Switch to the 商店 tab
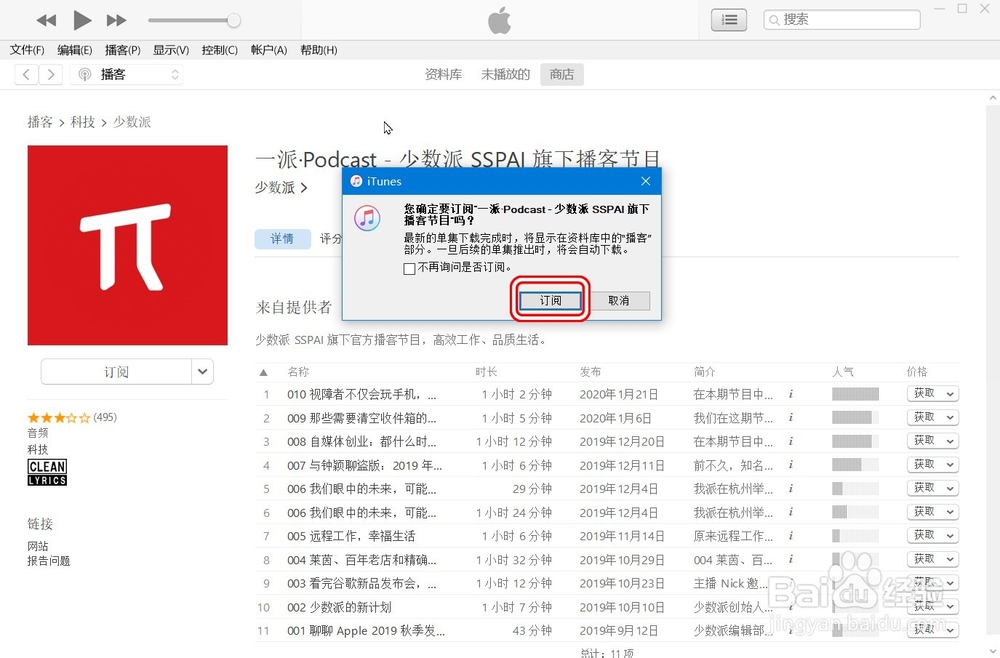 click(561, 75)
